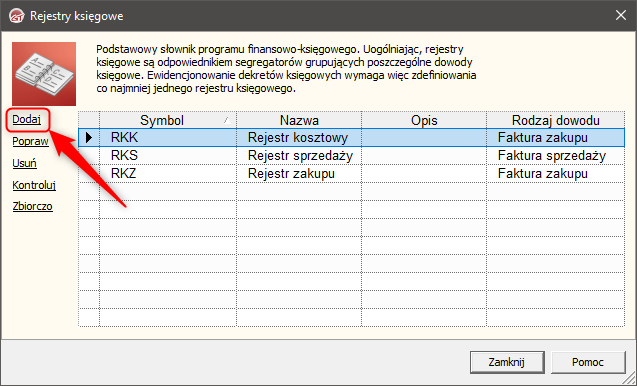Click the Nazwa column header
Image resolution: width=637 pixels, height=386 pixels.
click(x=299, y=120)
